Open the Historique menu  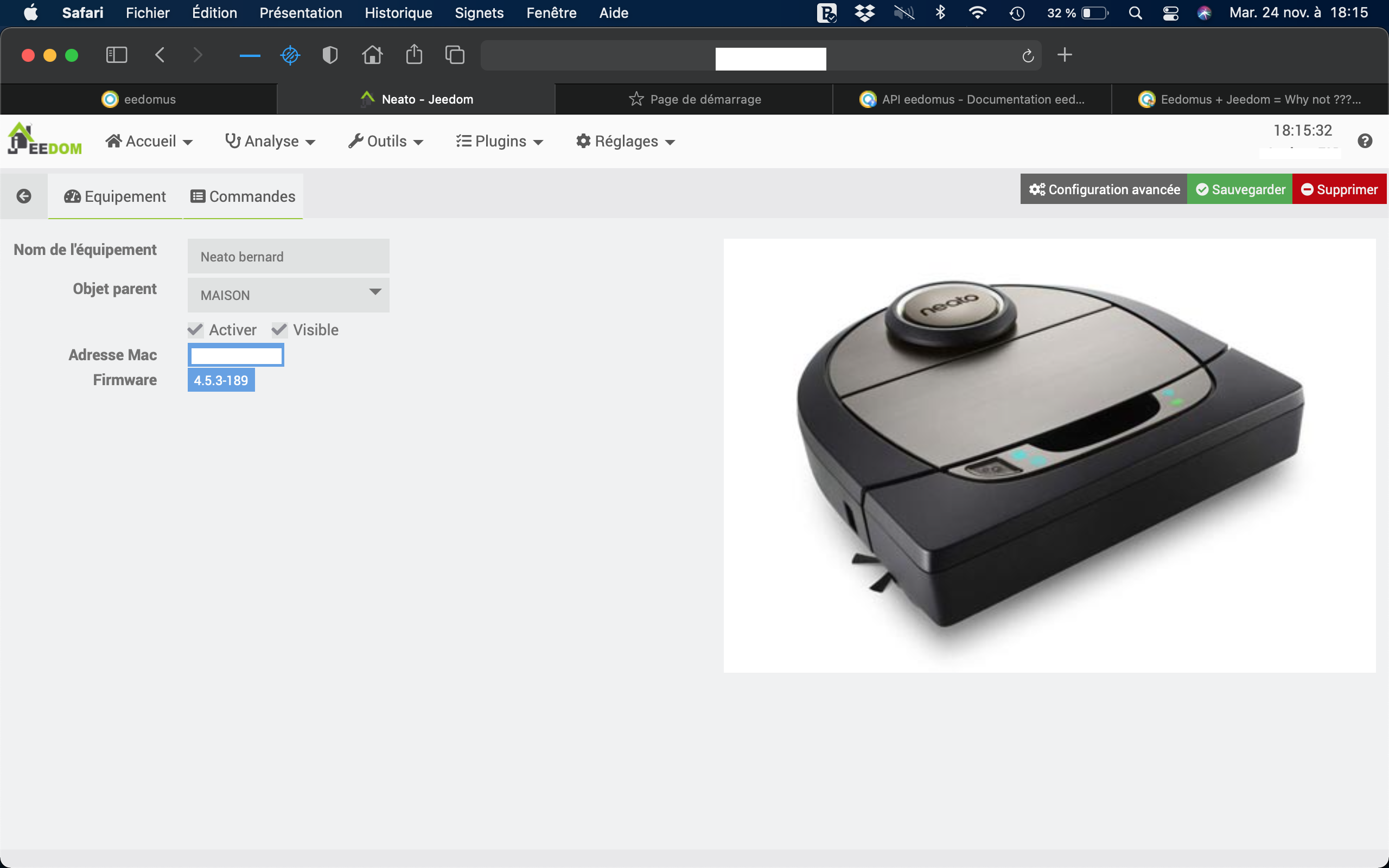398,12
